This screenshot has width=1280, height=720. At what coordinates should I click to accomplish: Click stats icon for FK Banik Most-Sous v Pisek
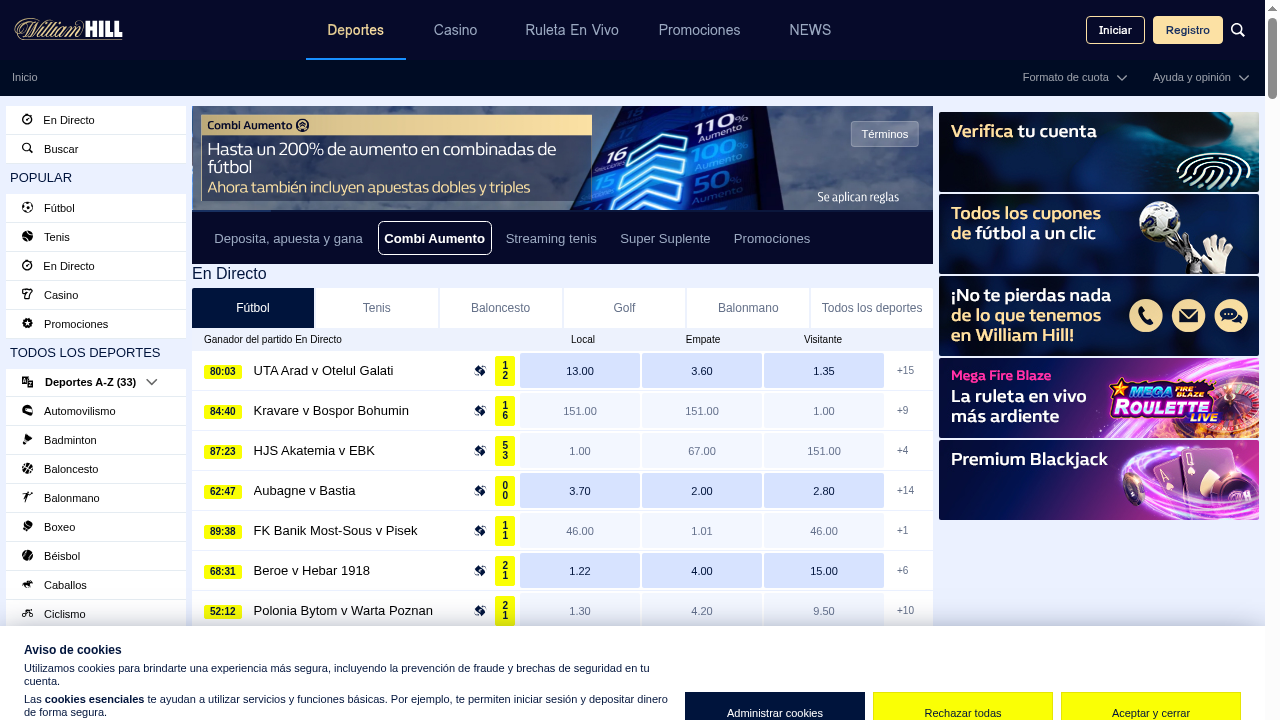point(480,531)
